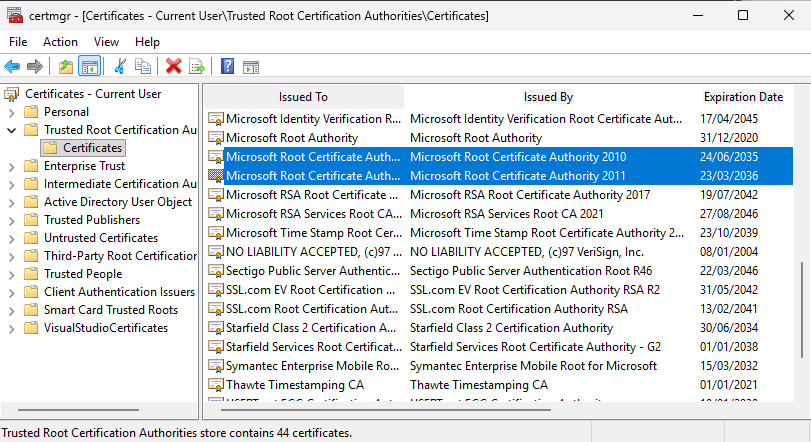This screenshot has height=442, width=811.
Task: Sort by the Issued To column header
Action: click(x=303, y=97)
